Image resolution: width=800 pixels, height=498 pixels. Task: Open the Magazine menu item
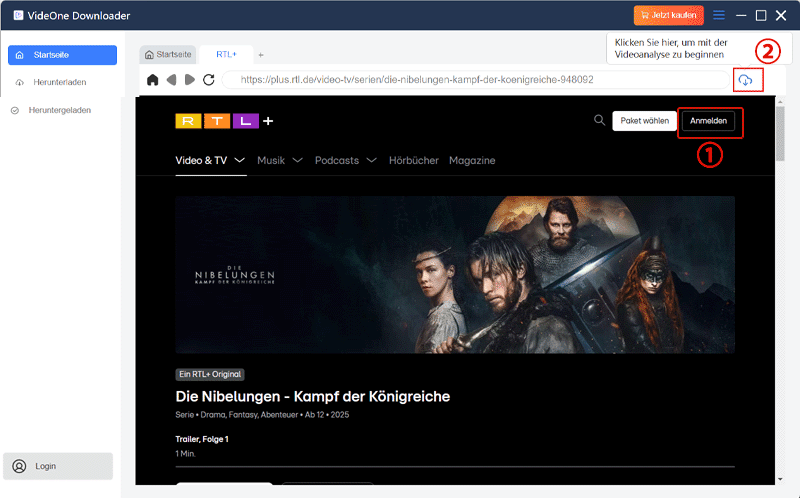tap(472, 161)
